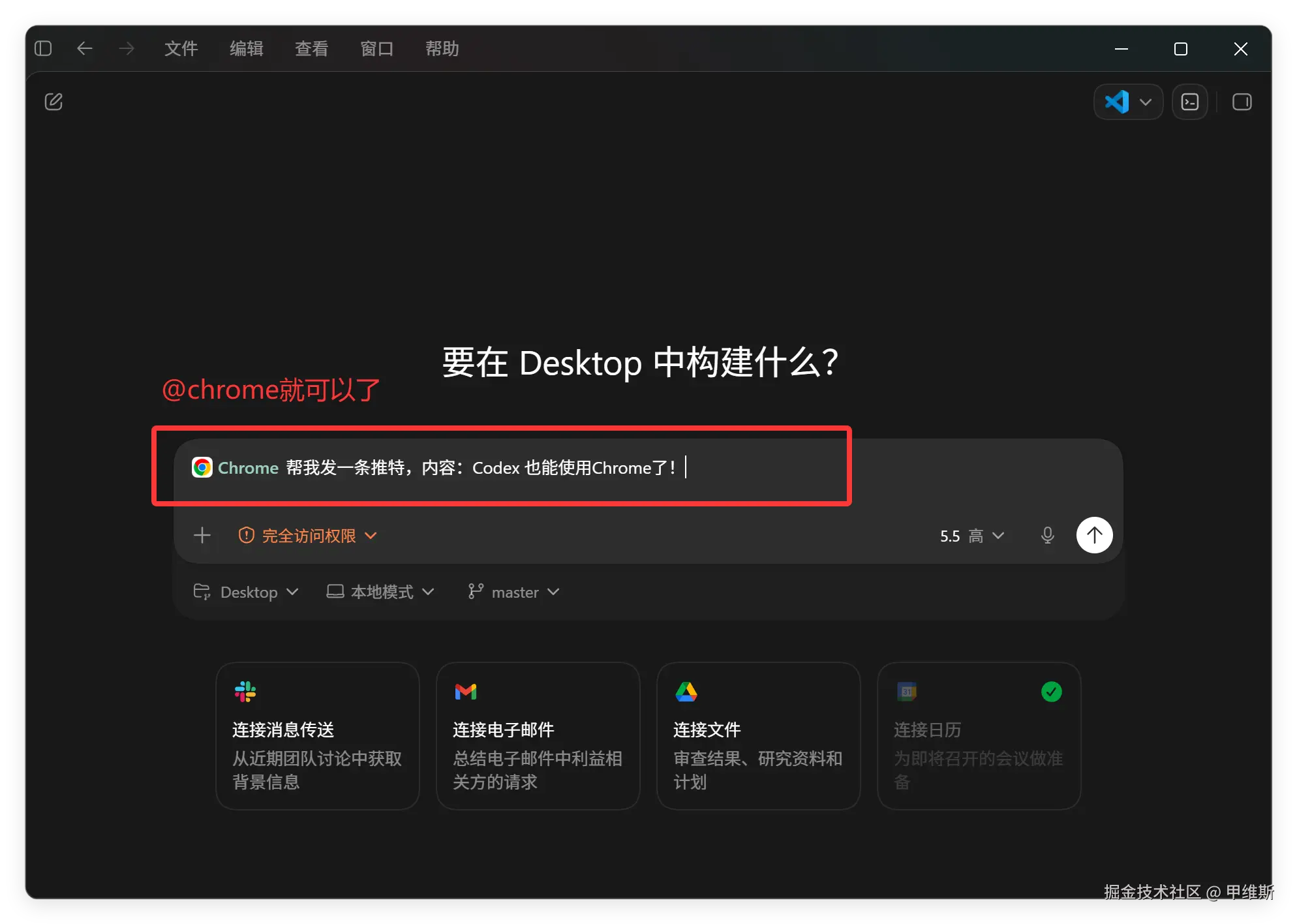
Task: Close the application window
Action: click(1241, 49)
